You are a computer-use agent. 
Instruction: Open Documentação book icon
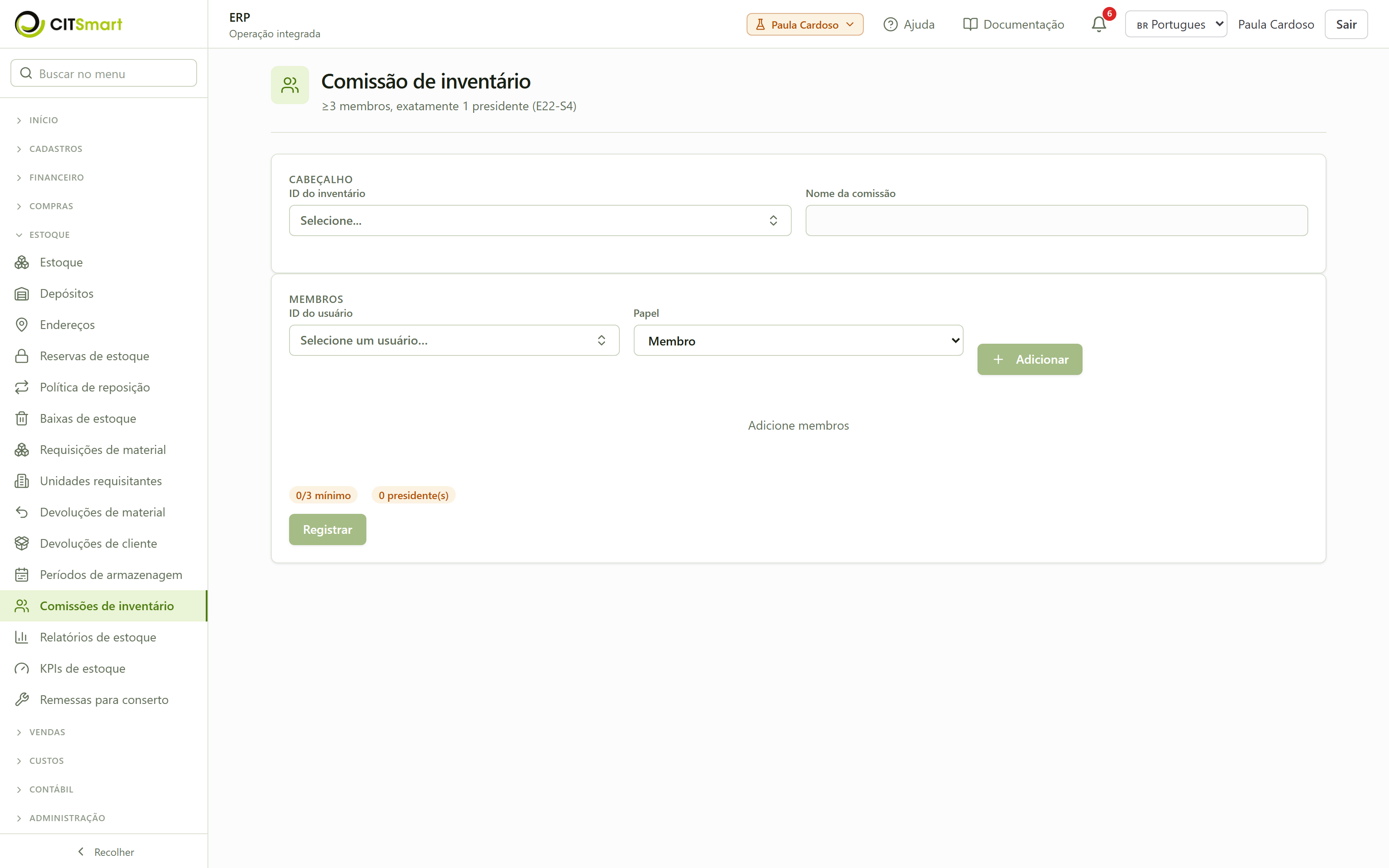pos(970,24)
